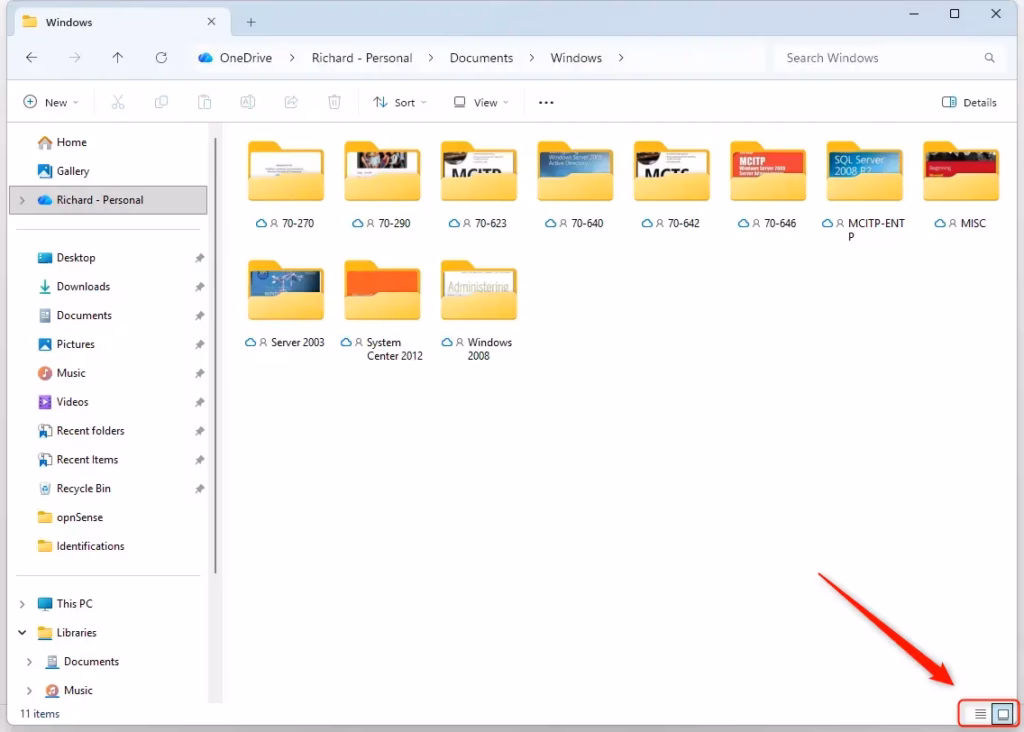Click the Rename icon in toolbar

coord(248,102)
